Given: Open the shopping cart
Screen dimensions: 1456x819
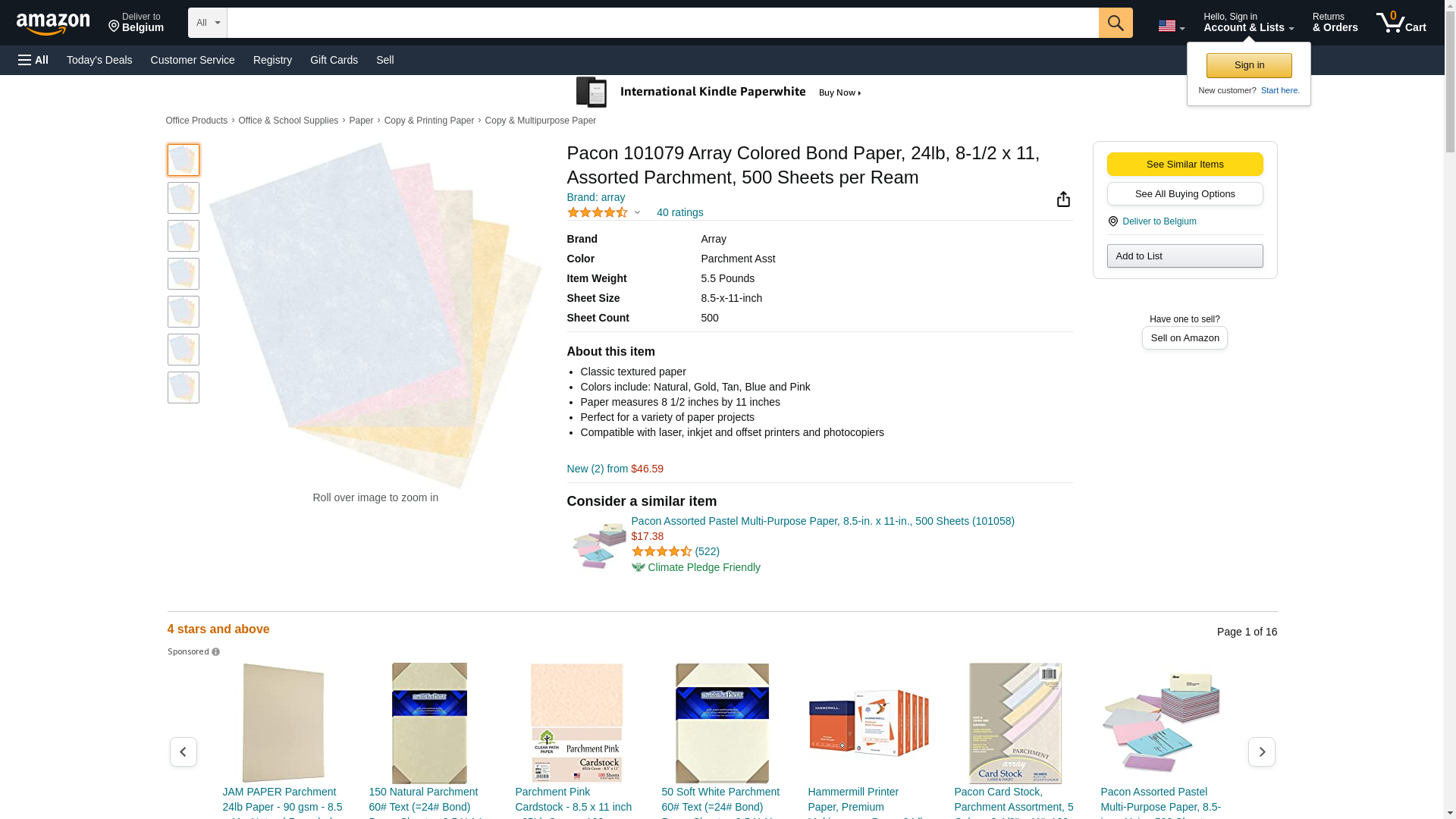Looking at the screenshot, I should coord(1401,23).
